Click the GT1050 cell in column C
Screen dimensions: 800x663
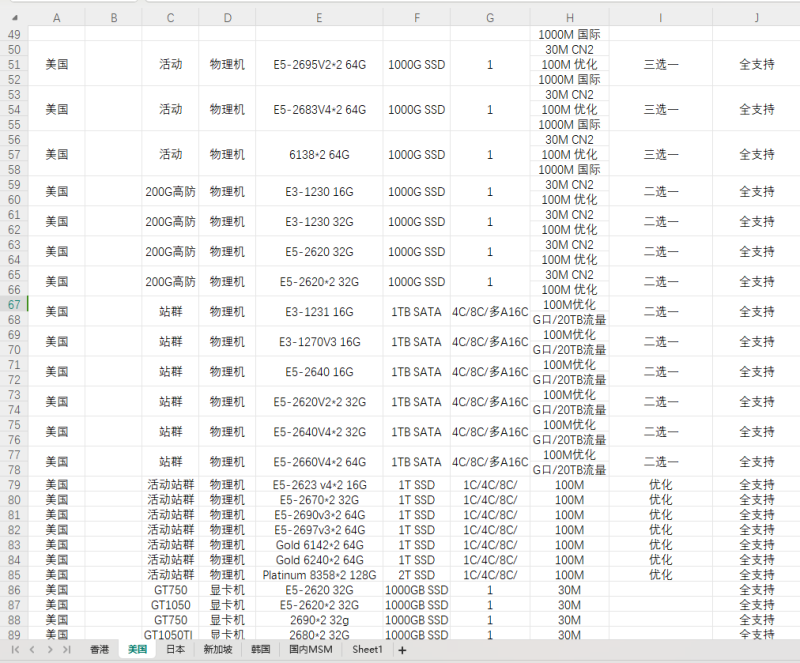[170, 605]
